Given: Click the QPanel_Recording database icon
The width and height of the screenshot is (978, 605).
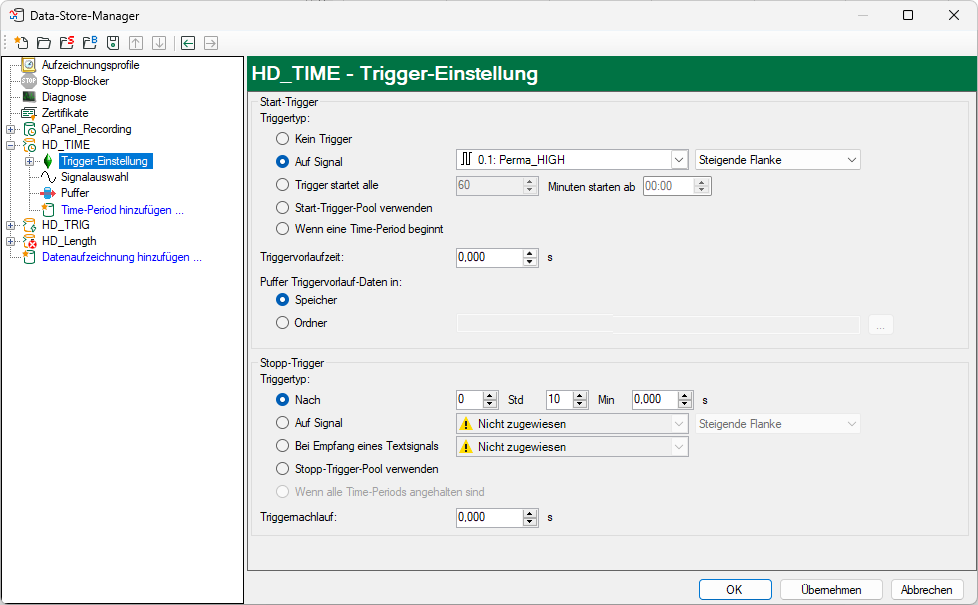Looking at the screenshot, I should (29, 129).
